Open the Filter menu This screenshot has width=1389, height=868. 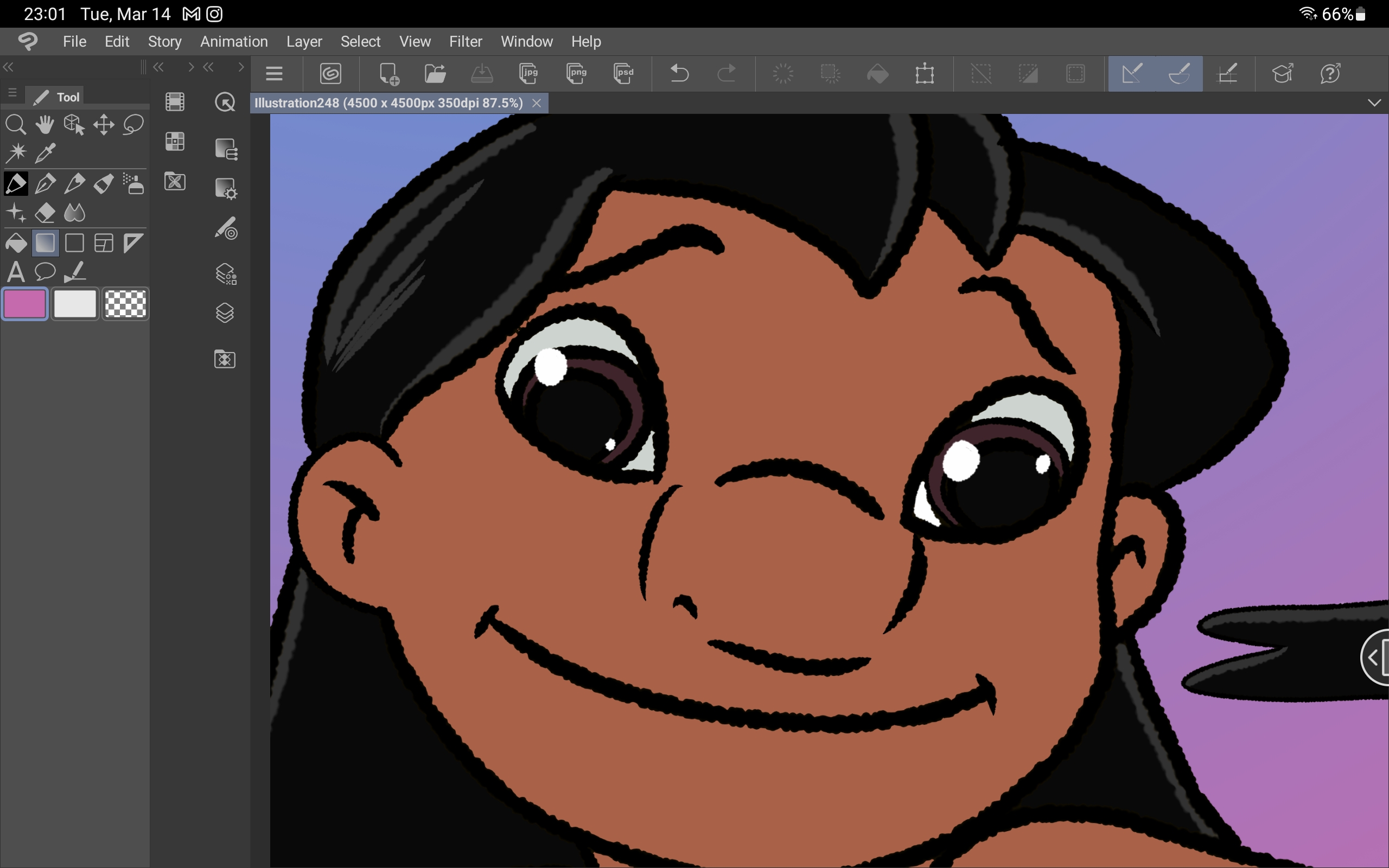(x=465, y=42)
